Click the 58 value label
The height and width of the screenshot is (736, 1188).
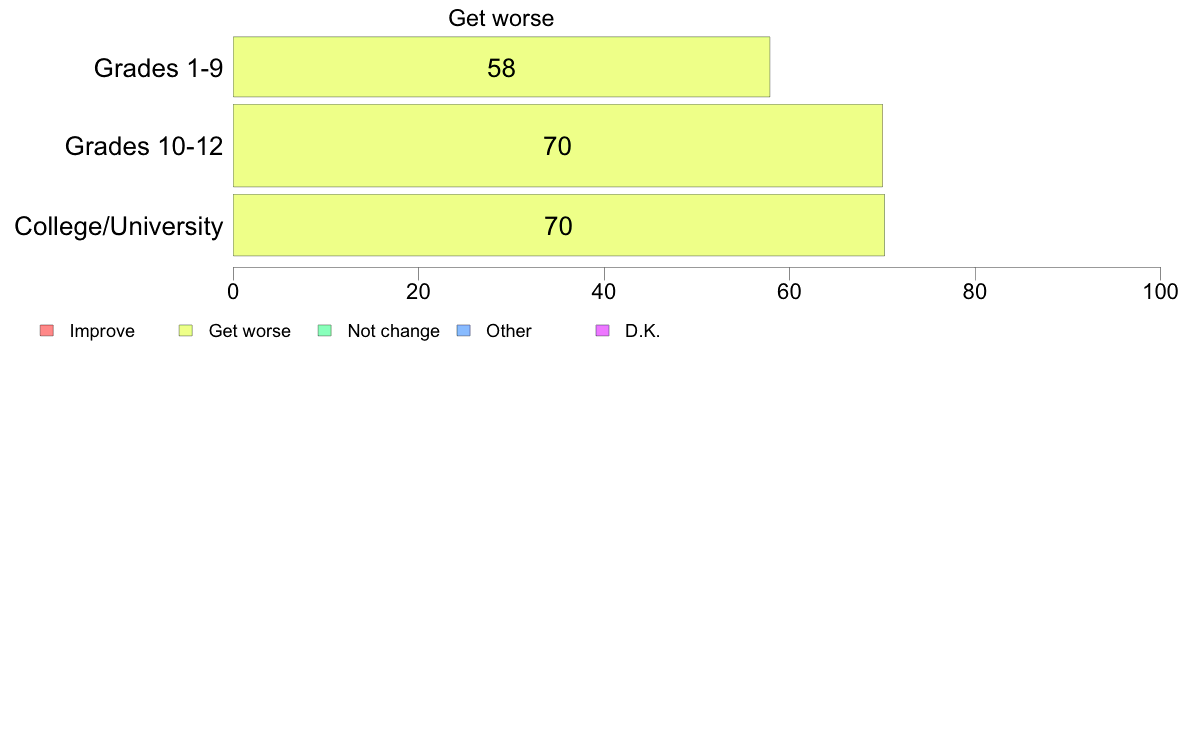[x=502, y=68]
